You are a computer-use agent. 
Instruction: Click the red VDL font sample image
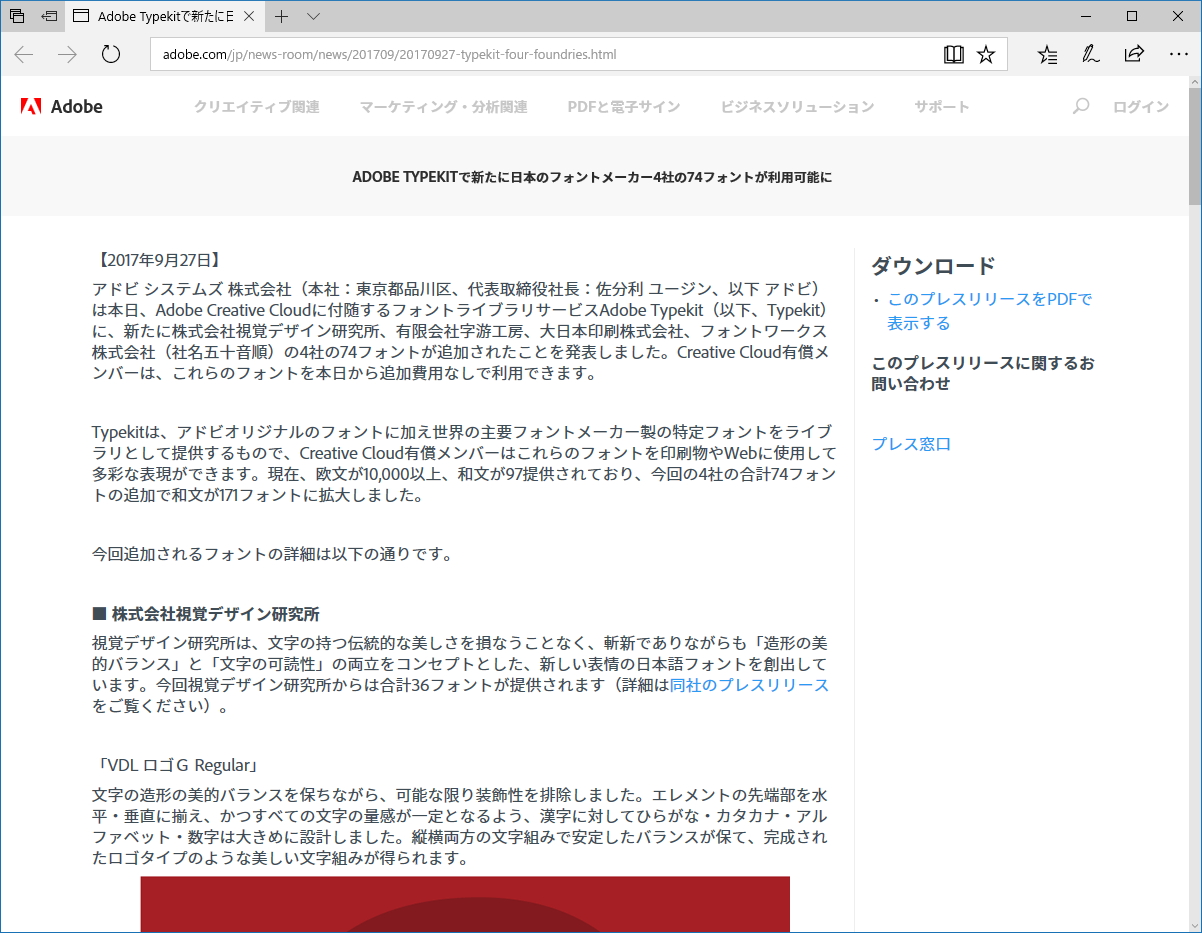tap(465, 904)
